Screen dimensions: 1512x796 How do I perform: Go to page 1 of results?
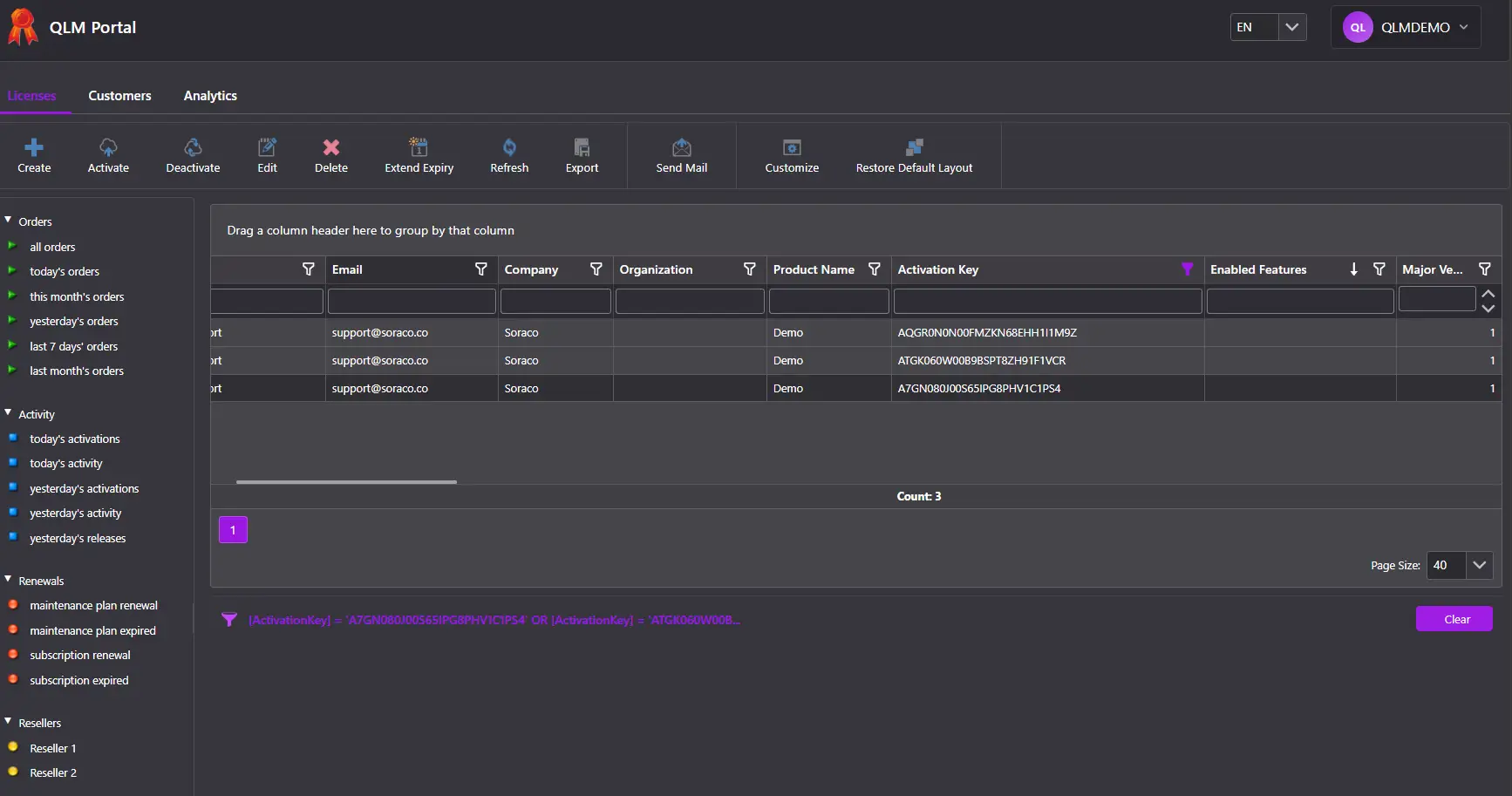point(233,530)
